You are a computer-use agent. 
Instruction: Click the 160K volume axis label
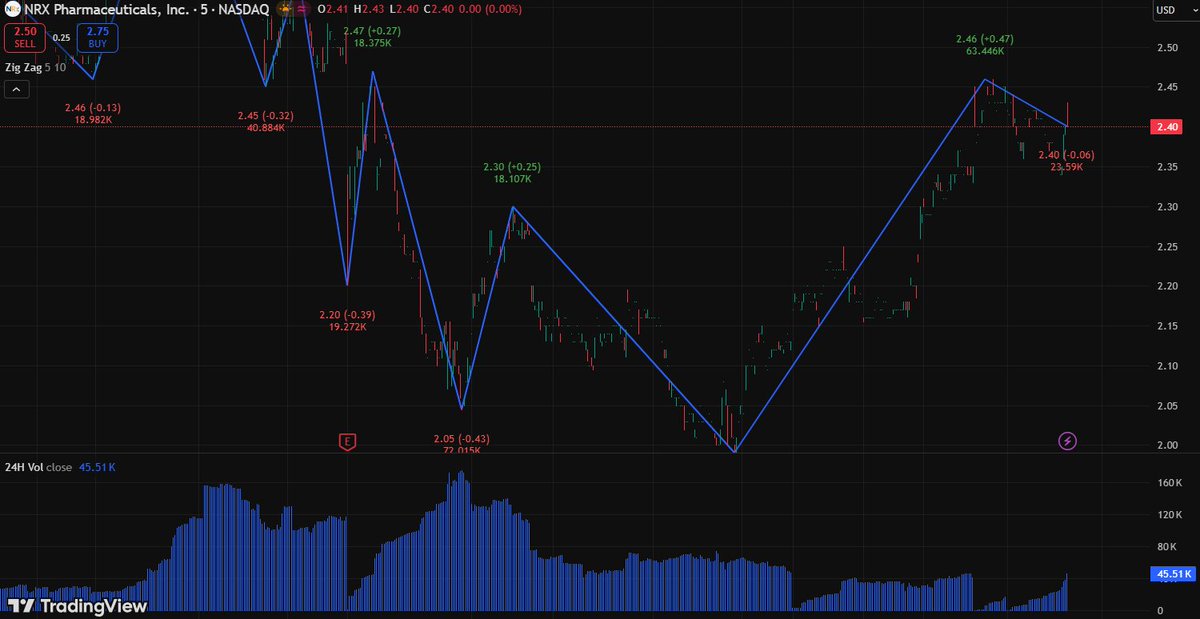(1169, 483)
